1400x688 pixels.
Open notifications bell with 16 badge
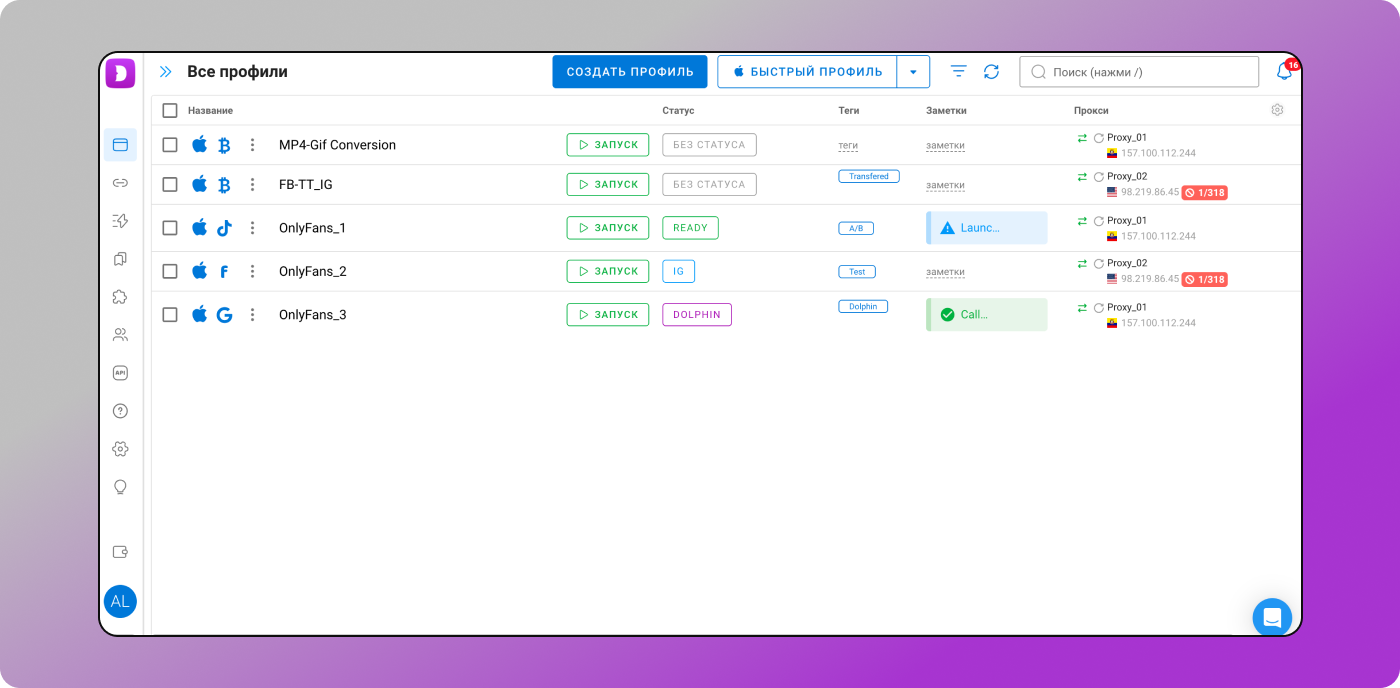click(1283, 72)
